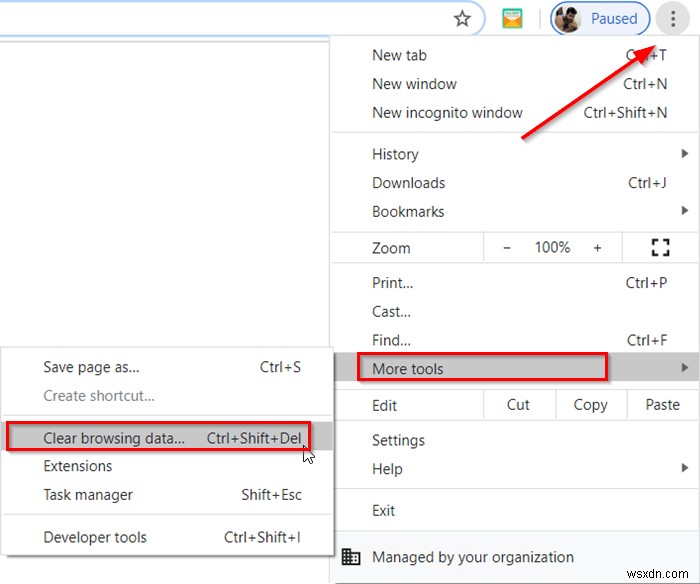Select Find... in the menu
This screenshot has height=584, width=700.
point(515,340)
